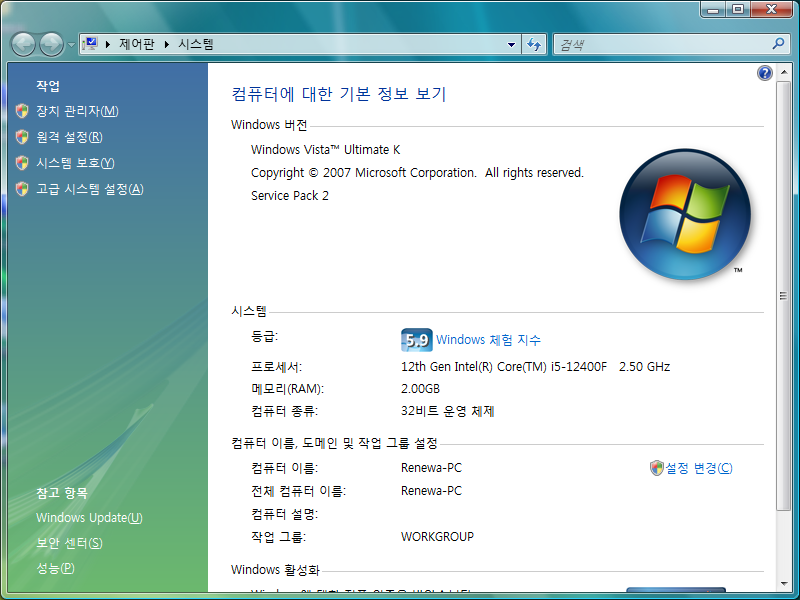Click the 5.9 Windows 체험 지수 score icon
Screen dimensions: 800x600
(417, 339)
